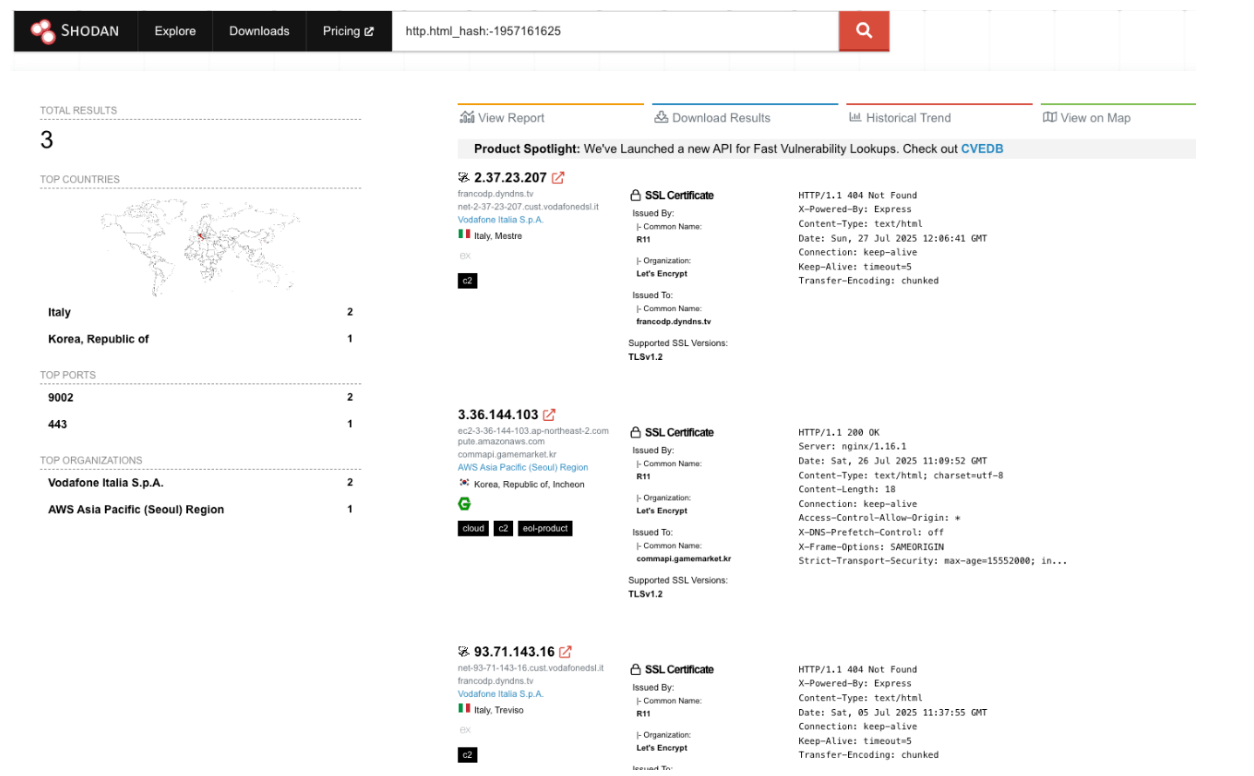Open the Explore menu
The image size is (1254, 776).
tap(175, 31)
